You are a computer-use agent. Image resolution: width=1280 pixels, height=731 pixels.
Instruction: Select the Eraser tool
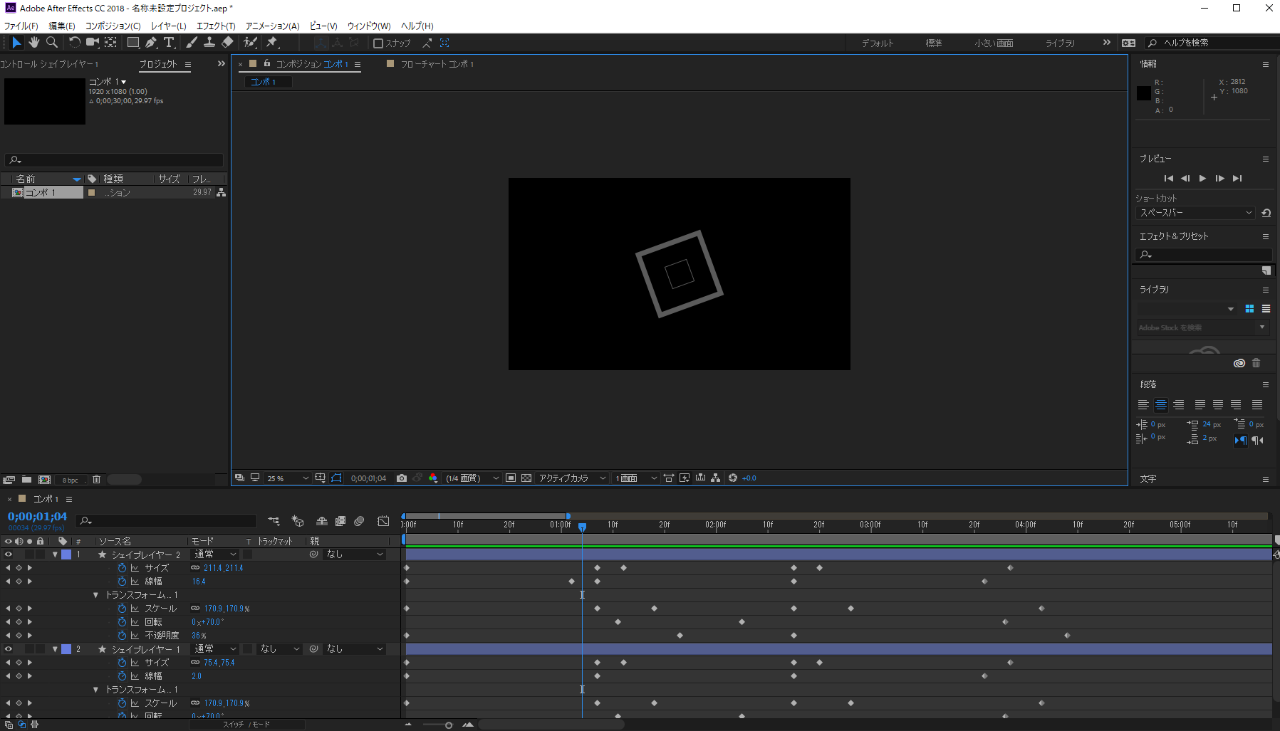227,43
